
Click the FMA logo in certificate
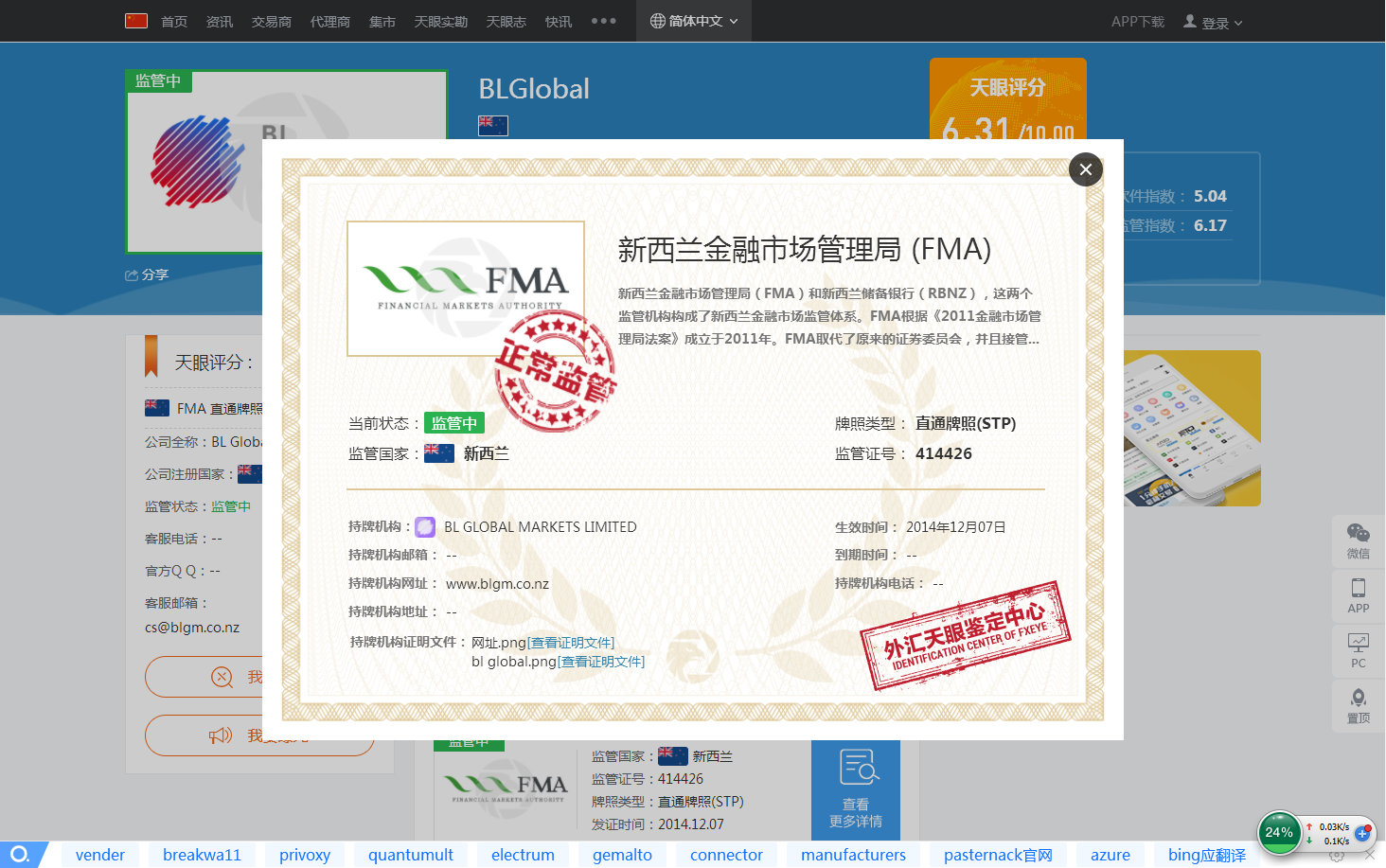pyautogui.click(x=466, y=289)
